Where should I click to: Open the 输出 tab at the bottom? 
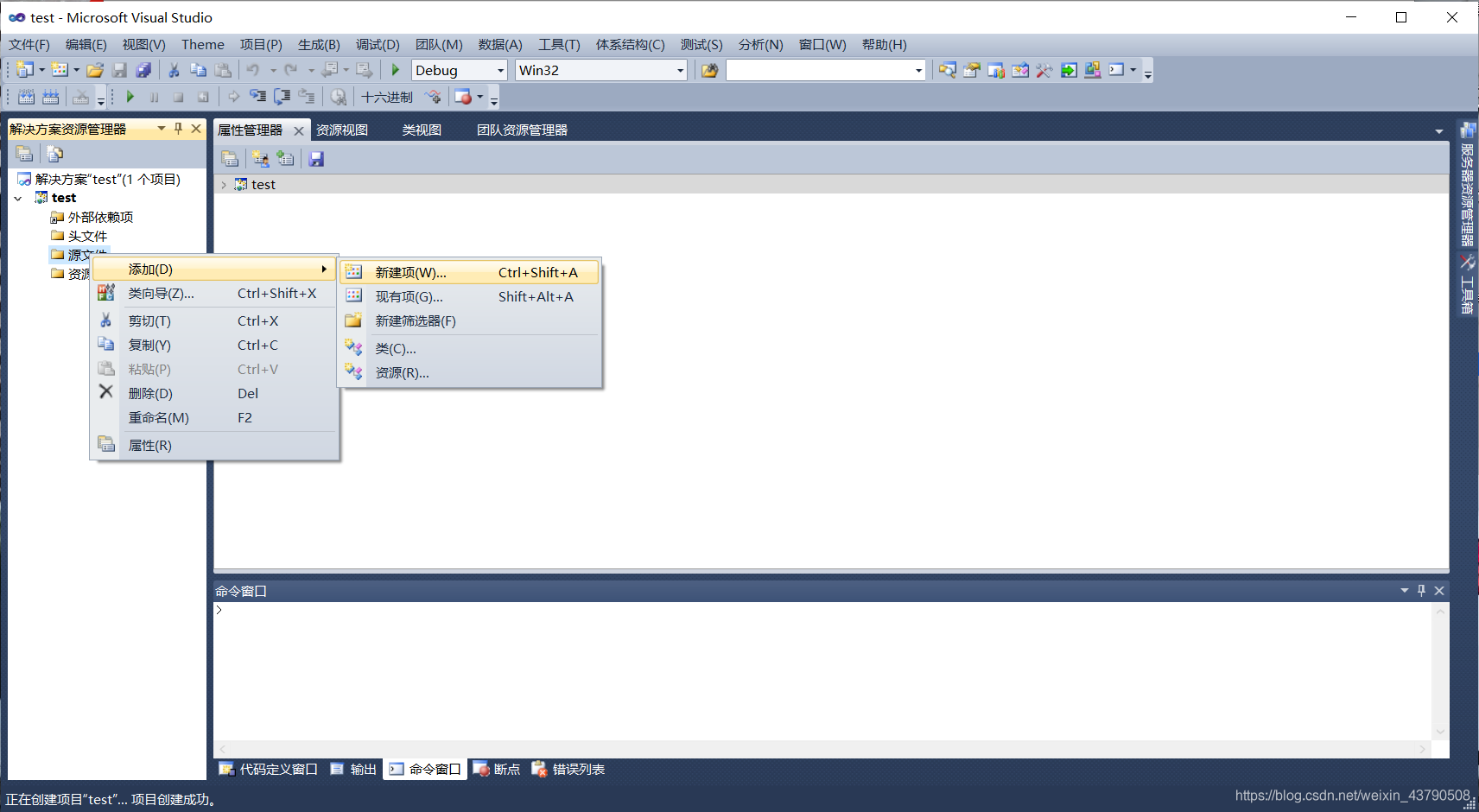pos(353,770)
